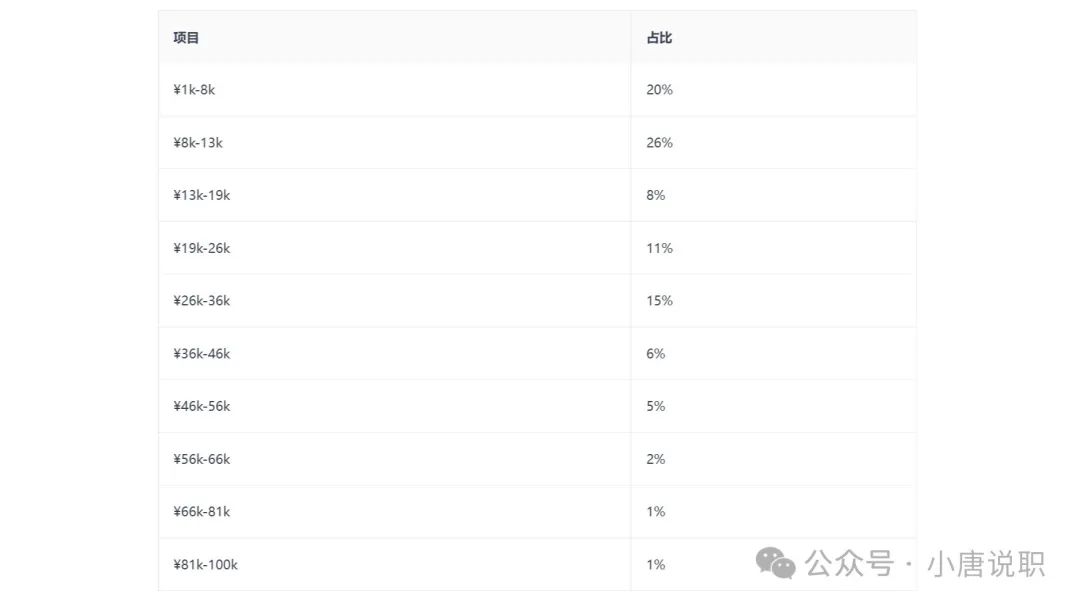
Task: Click the 26% percentage value
Action: [659, 143]
